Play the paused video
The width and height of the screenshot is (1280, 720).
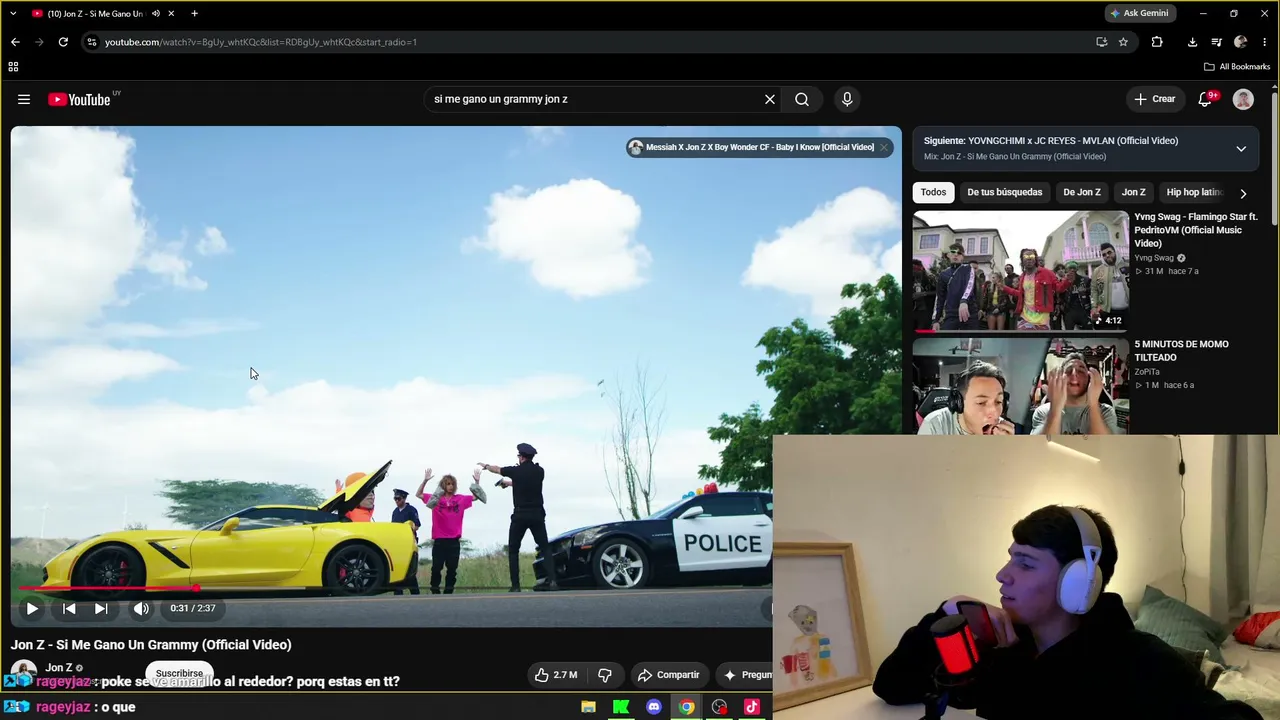coord(32,608)
